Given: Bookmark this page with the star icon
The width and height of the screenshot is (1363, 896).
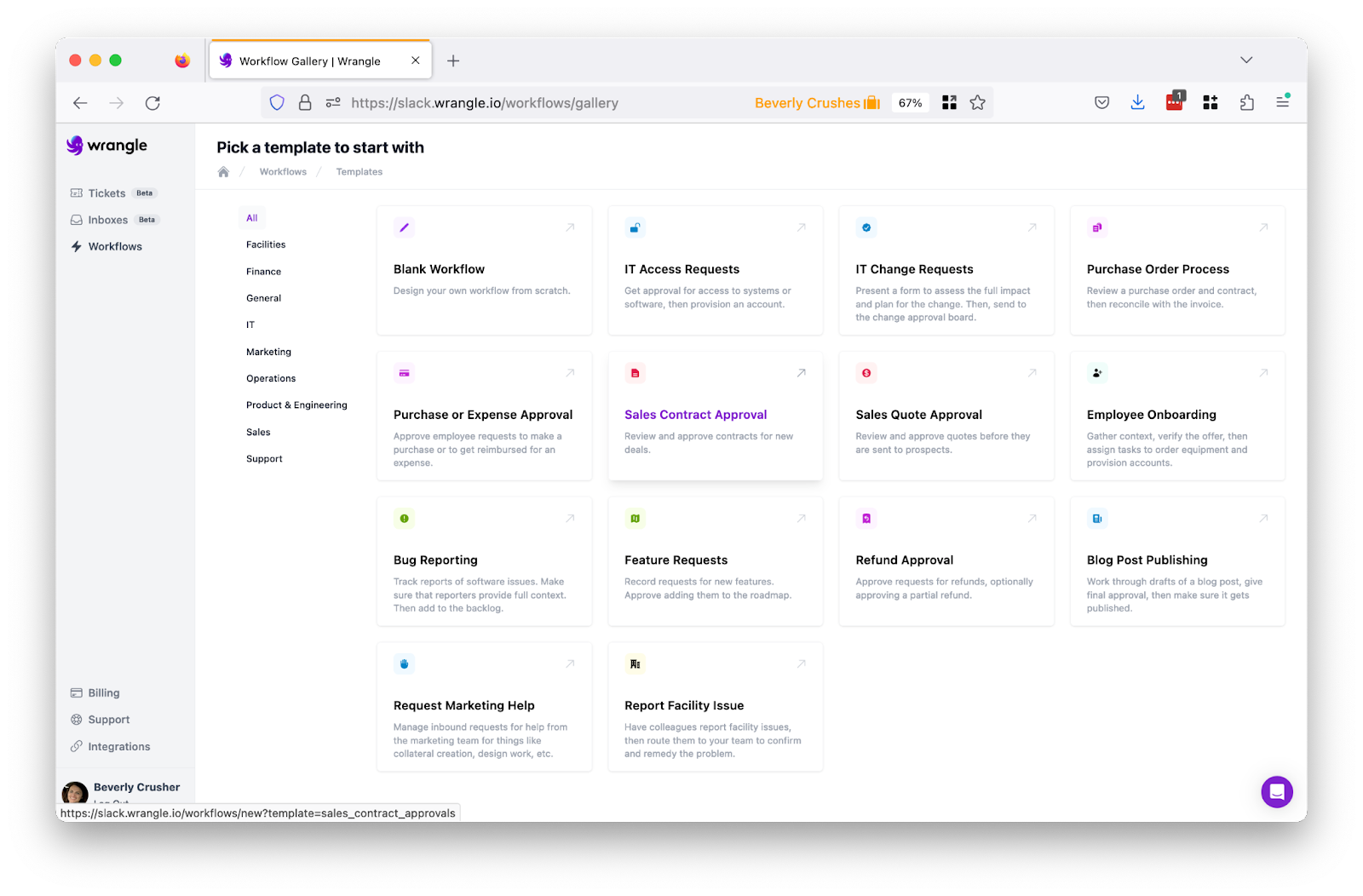Looking at the screenshot, I should 977,103.
